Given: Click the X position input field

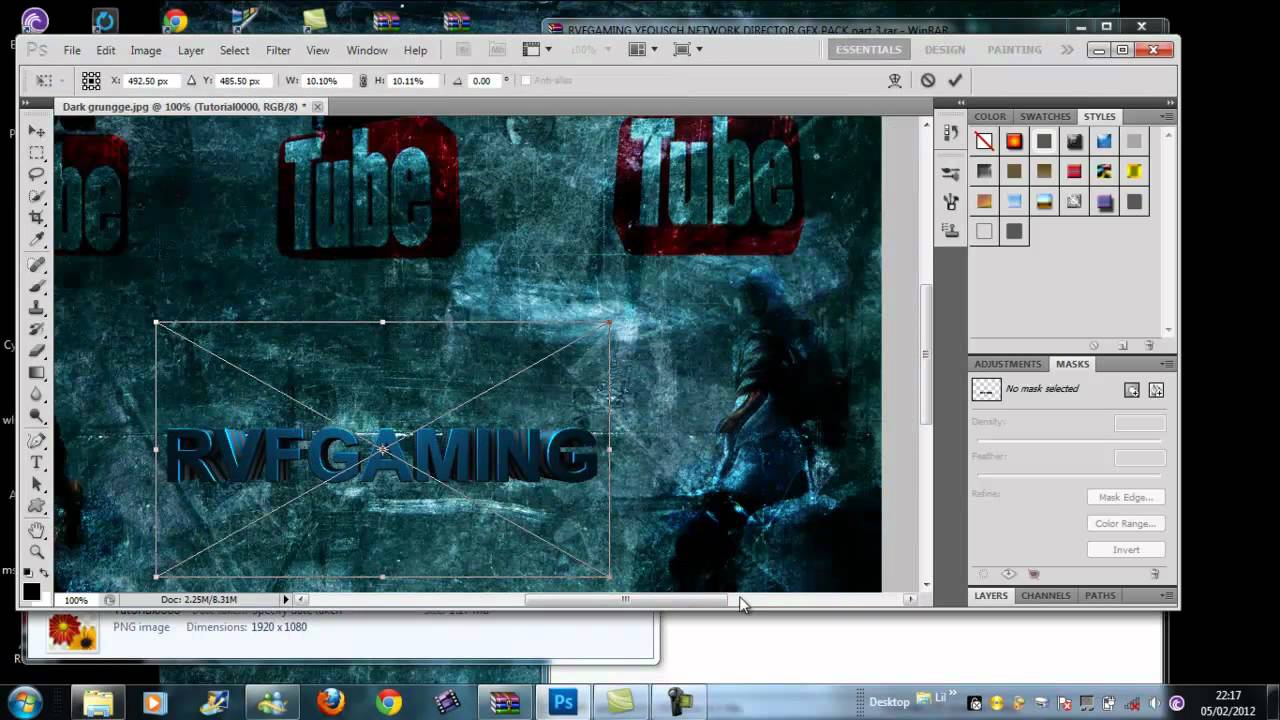Looking at the screenshot, I should coord(151,81).
